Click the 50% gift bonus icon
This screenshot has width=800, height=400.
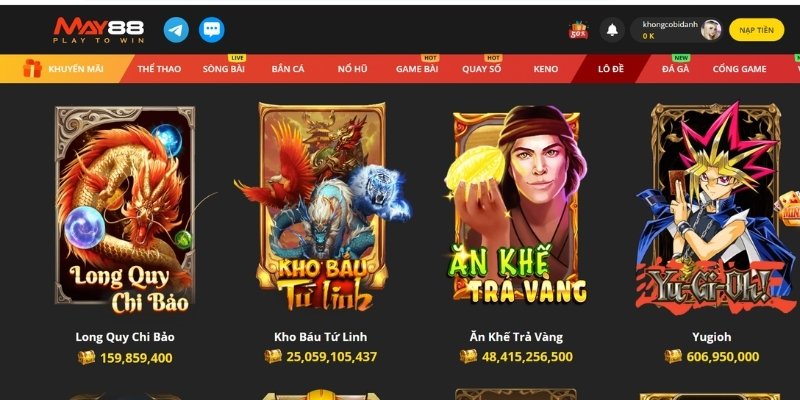(579, 30)
